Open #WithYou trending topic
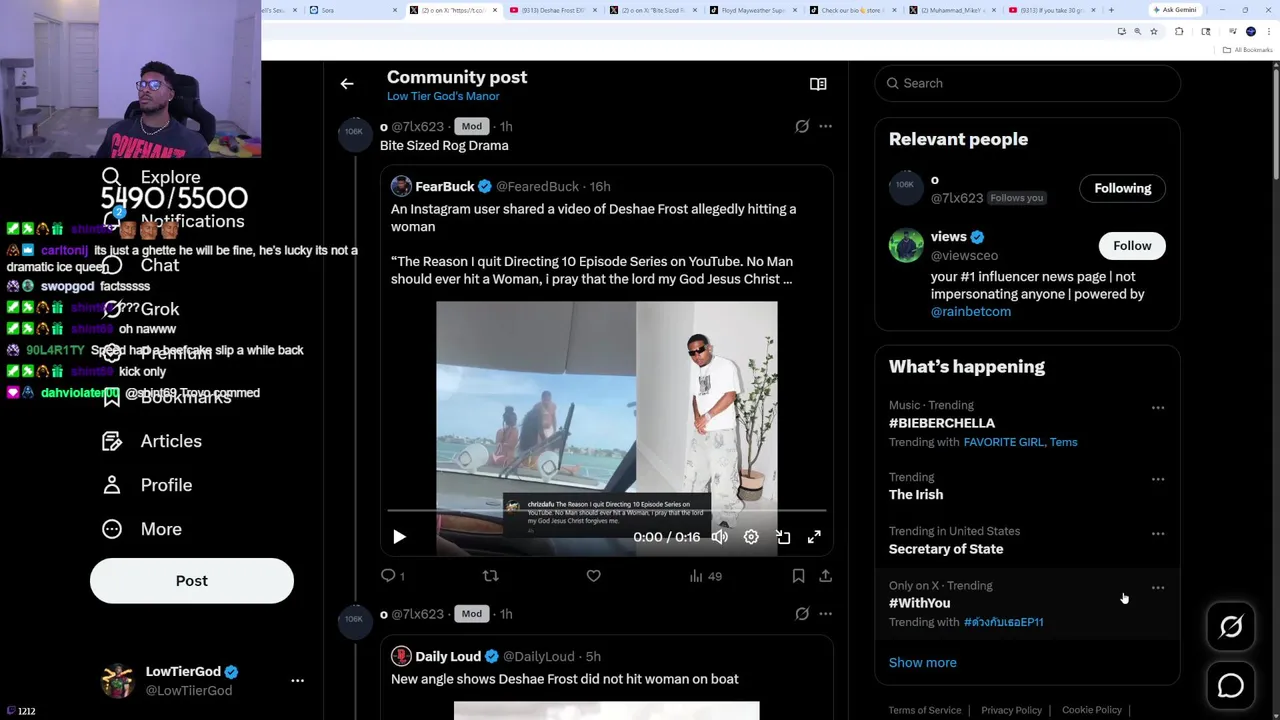This screenshot has width=1280, height=720. click(x=920, y=603)
